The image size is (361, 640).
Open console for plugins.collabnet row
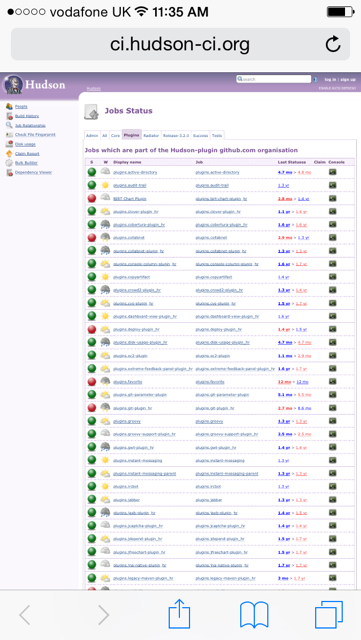pyautogui.click(x=332, y=238)
